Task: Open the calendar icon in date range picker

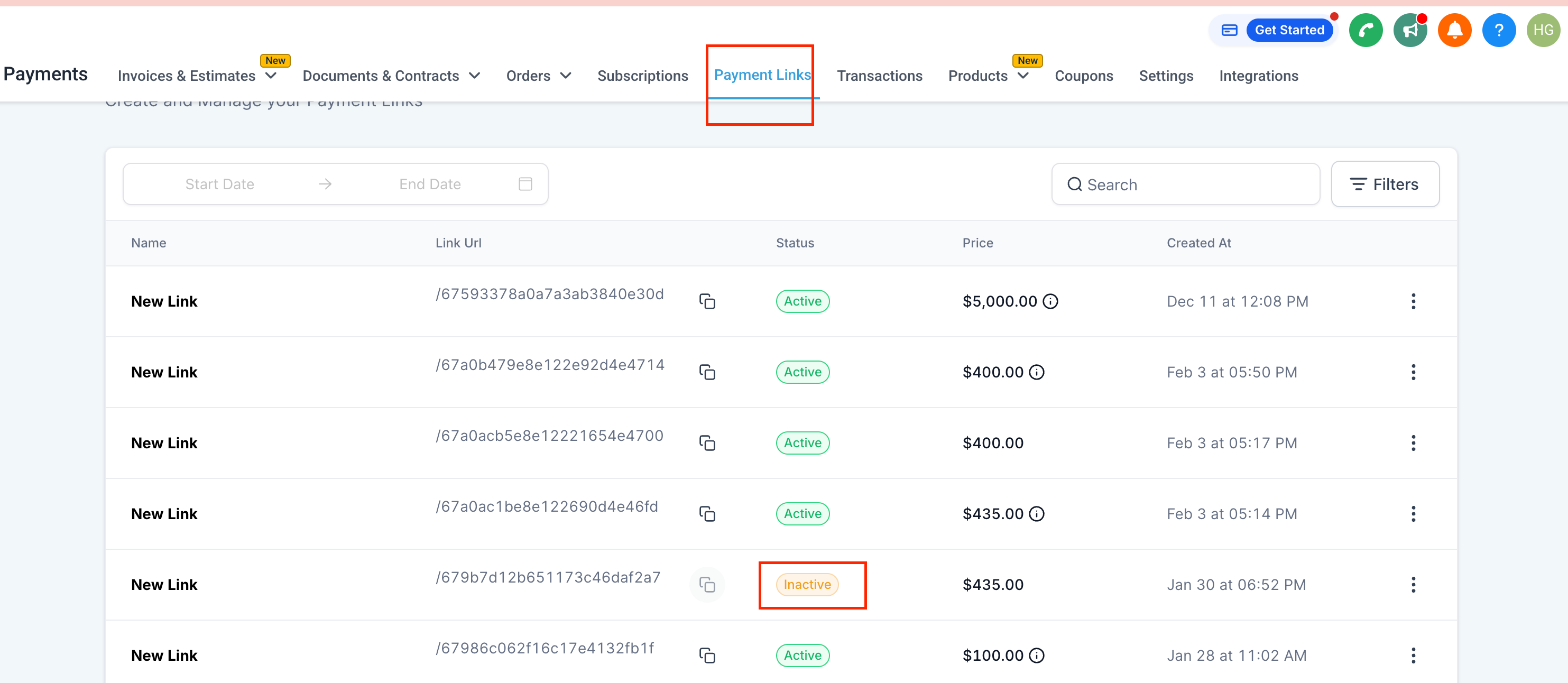Action: pyautogui.click(x=525, y=184)
